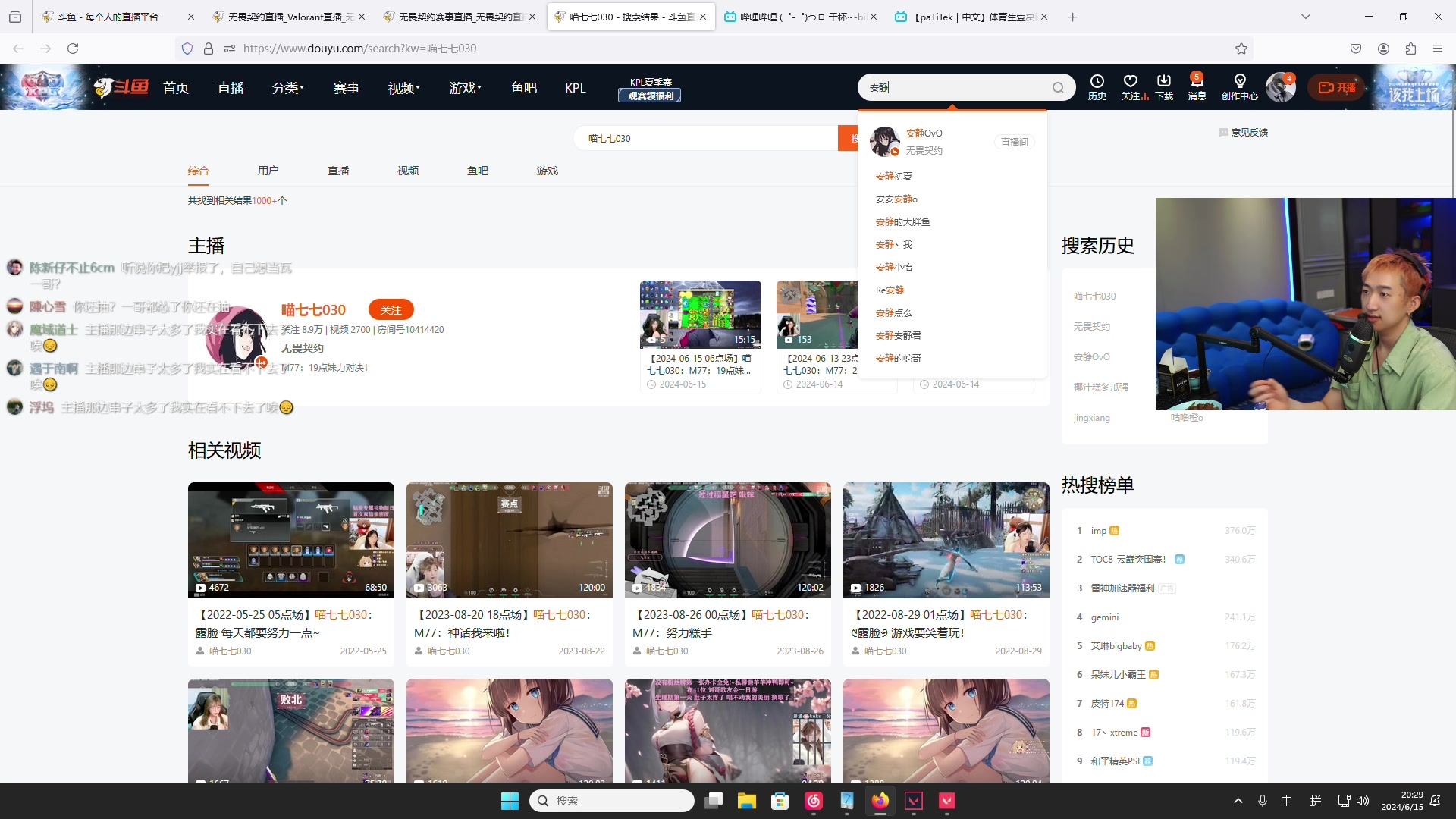
Task: Click the header search input field
Action: point(955,88)
